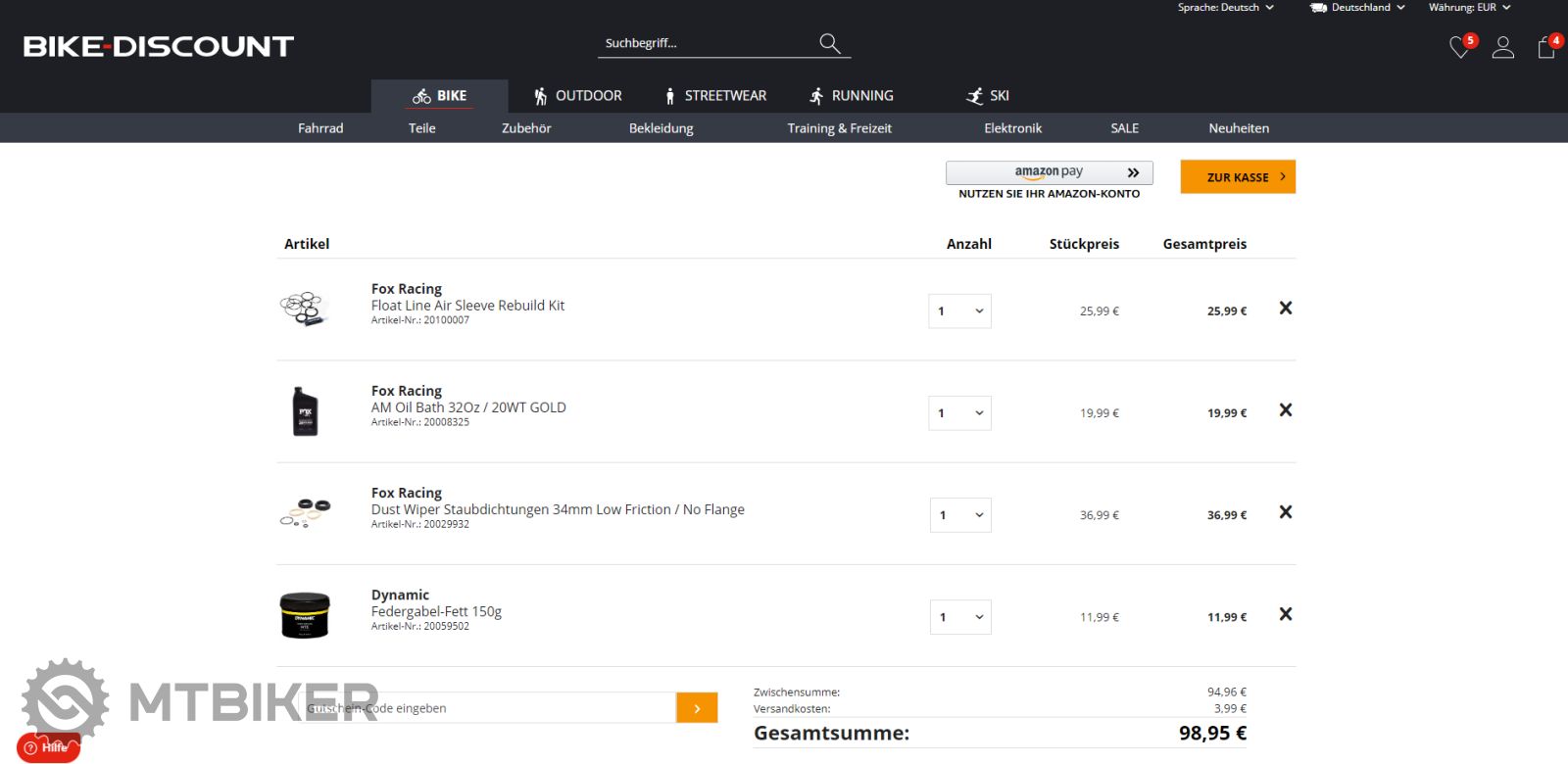The height and width of the screenshot is (764, 1568).
Task: Select the SKI category tab
Action: point(988,96)
